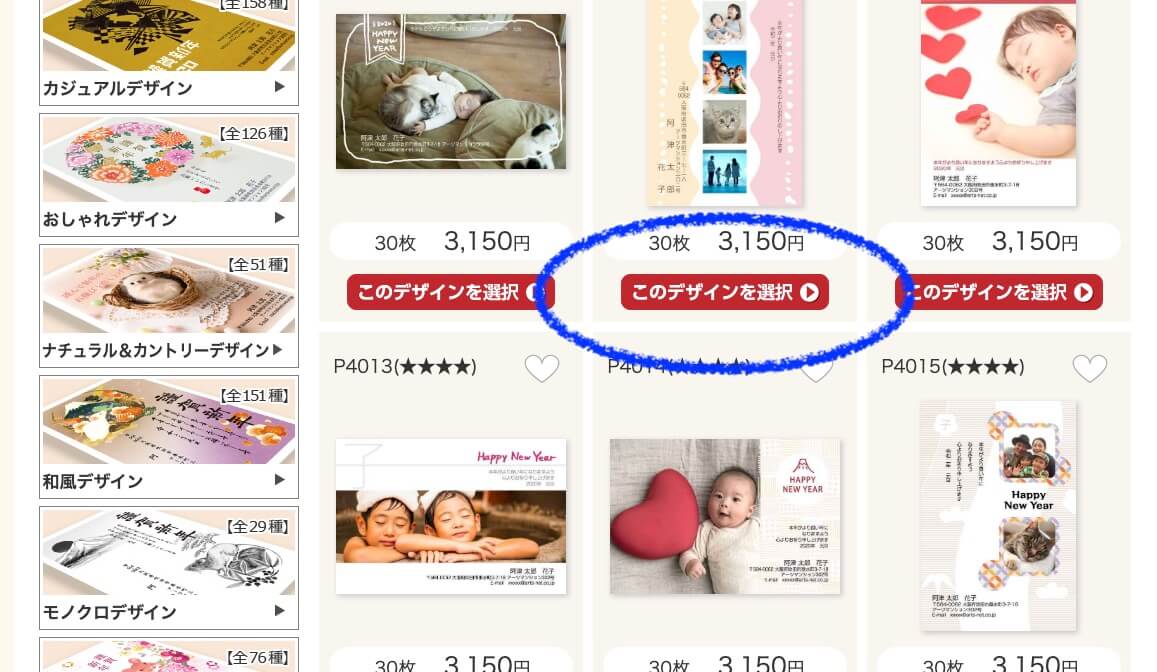Open the P4015 family and cat photo card
This screenshot has width=1157, height=672.
[998, 516]
